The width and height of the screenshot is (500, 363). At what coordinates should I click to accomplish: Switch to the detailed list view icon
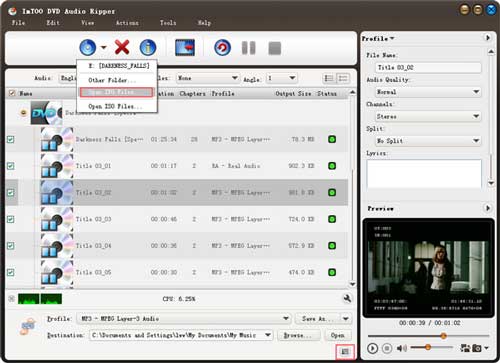coord(343,78)
